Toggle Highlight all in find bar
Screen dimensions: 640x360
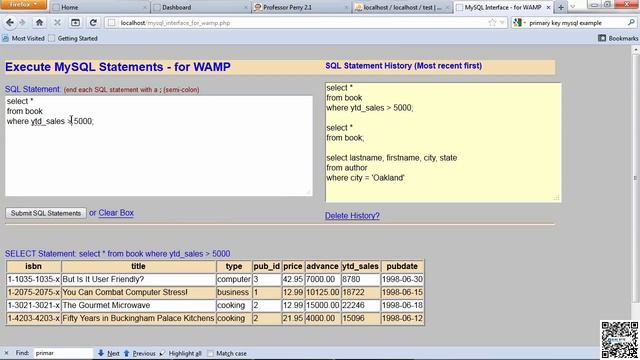(x=180, y=353)
